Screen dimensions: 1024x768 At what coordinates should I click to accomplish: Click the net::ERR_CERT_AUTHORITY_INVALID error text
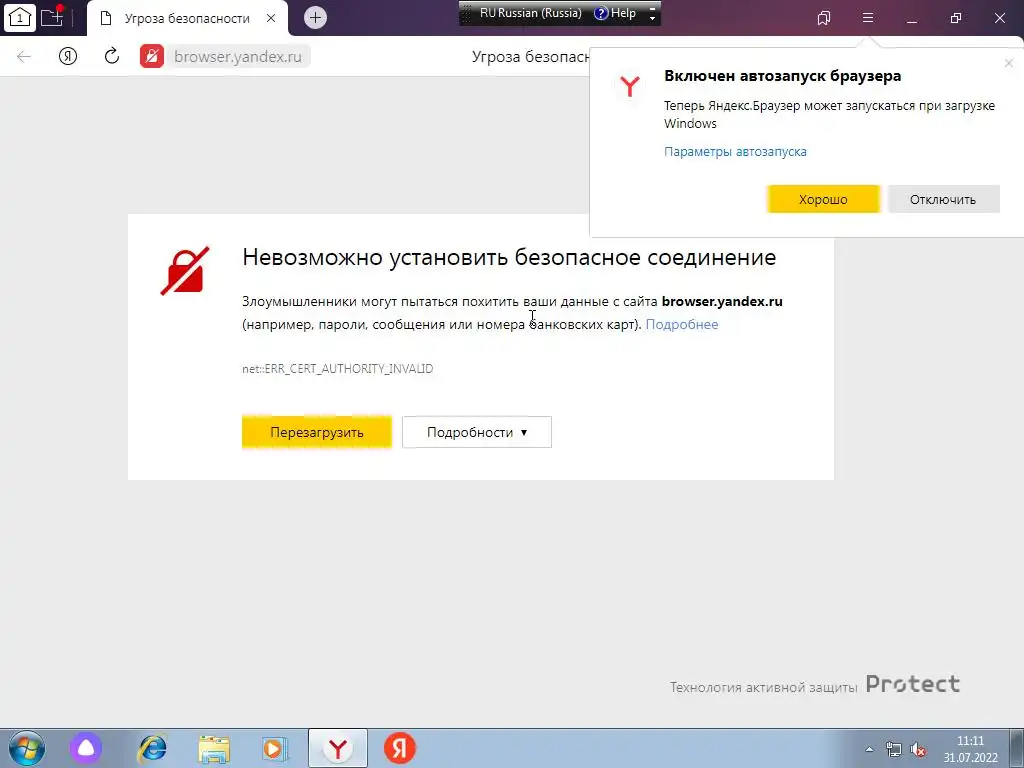click(338, 369)
